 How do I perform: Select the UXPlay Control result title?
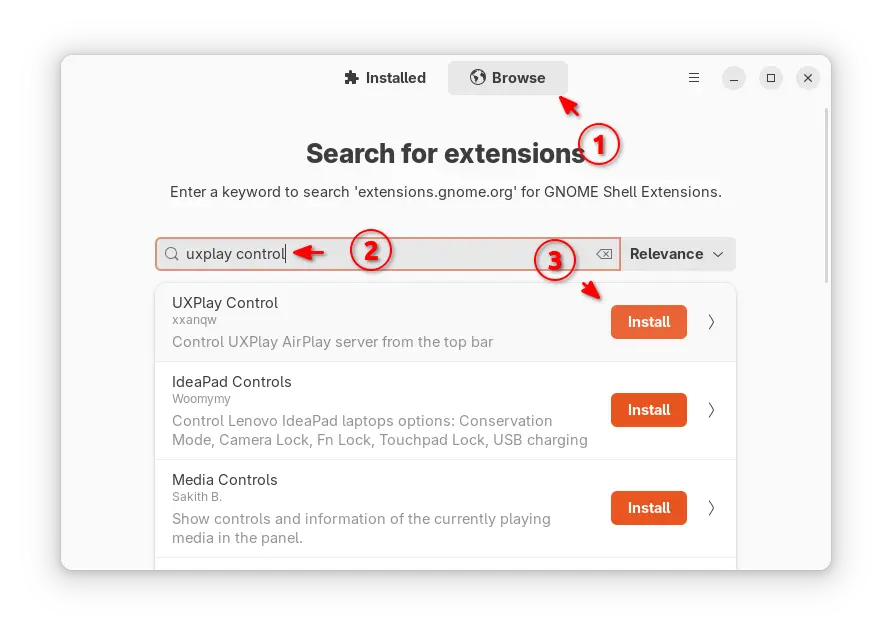point(225,303)
